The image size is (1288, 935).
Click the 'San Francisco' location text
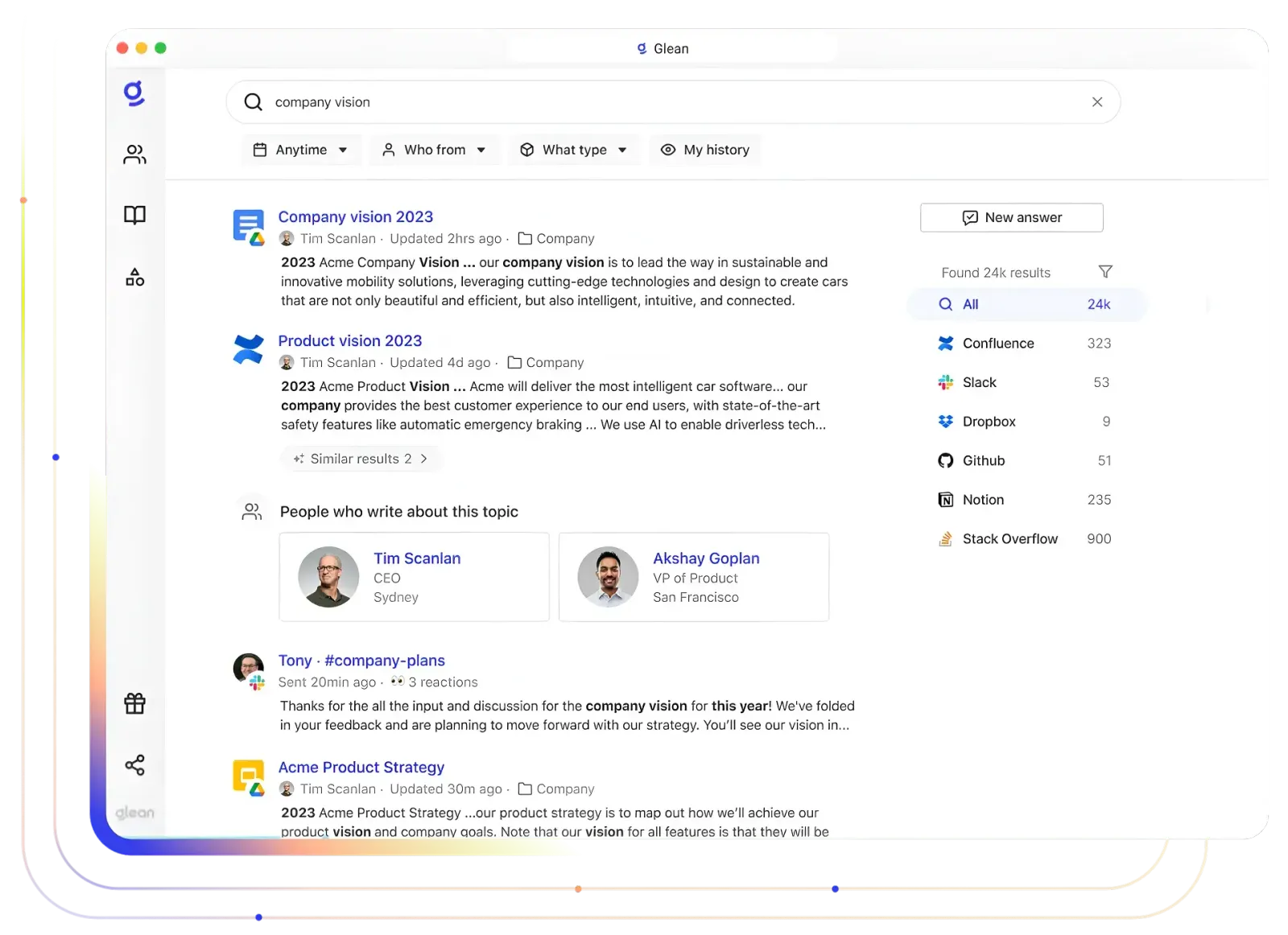[696, 598]
